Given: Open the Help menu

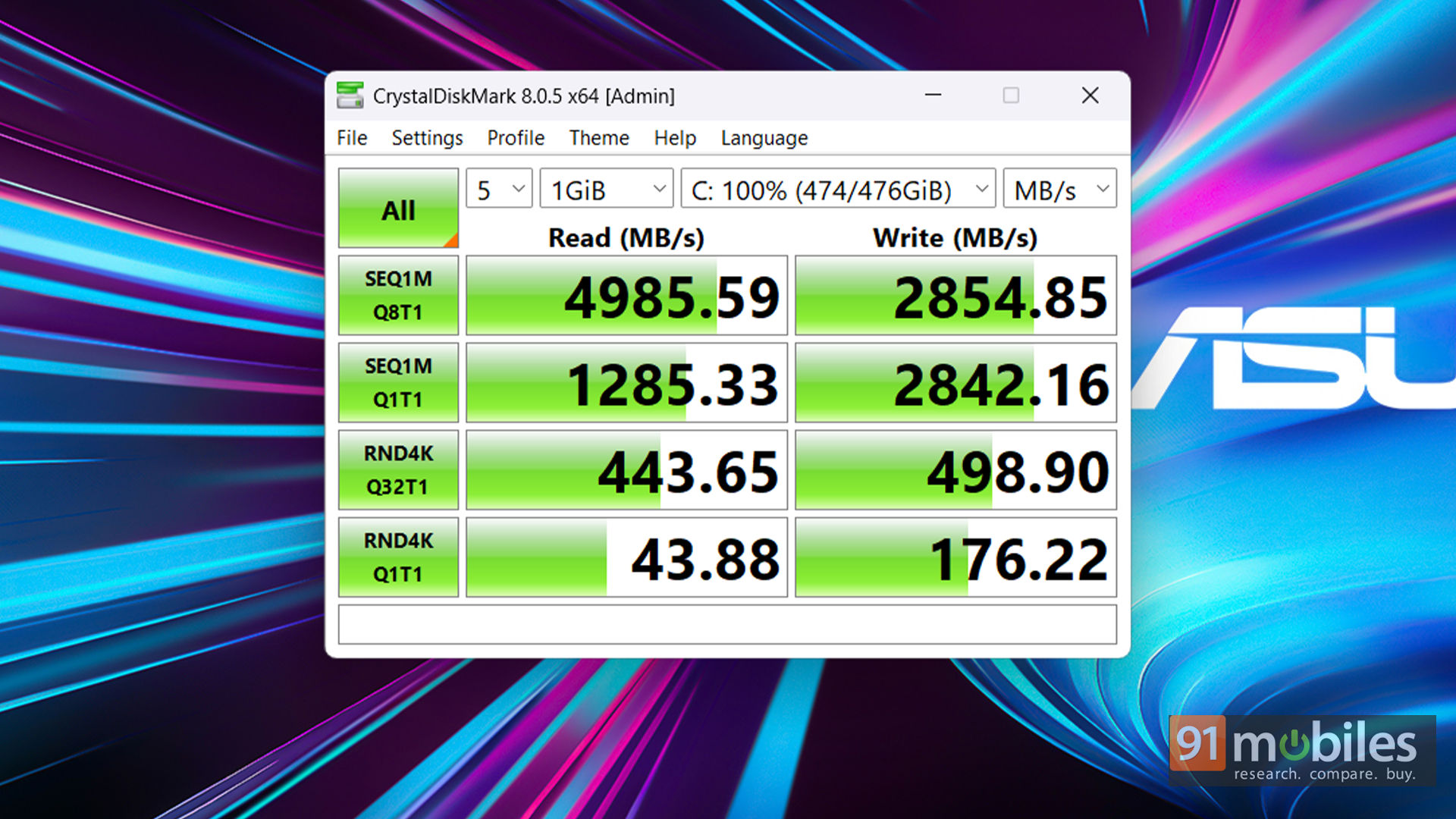Looking at the screenshot, I should click(x=675, y=138).
